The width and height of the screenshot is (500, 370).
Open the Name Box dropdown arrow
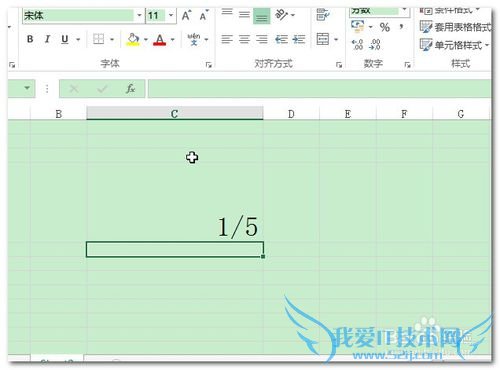27,88
